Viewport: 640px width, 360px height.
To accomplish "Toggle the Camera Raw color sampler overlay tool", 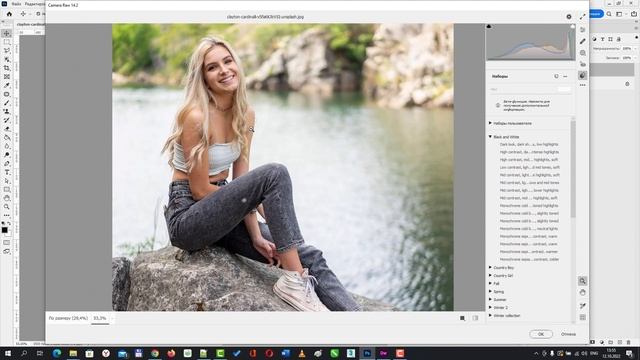I will (582, 306).
